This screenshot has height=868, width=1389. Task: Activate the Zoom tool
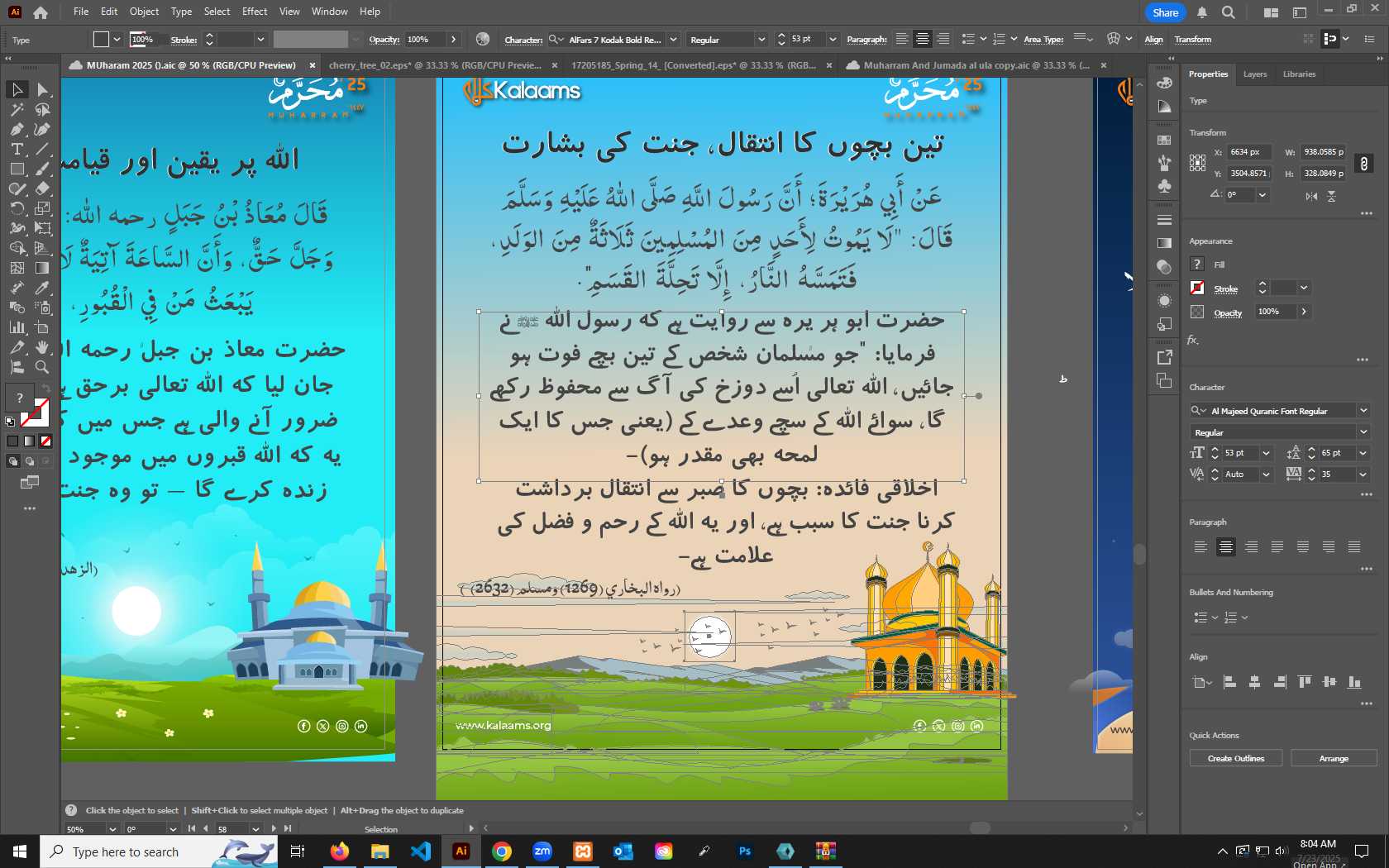[42, 367]
